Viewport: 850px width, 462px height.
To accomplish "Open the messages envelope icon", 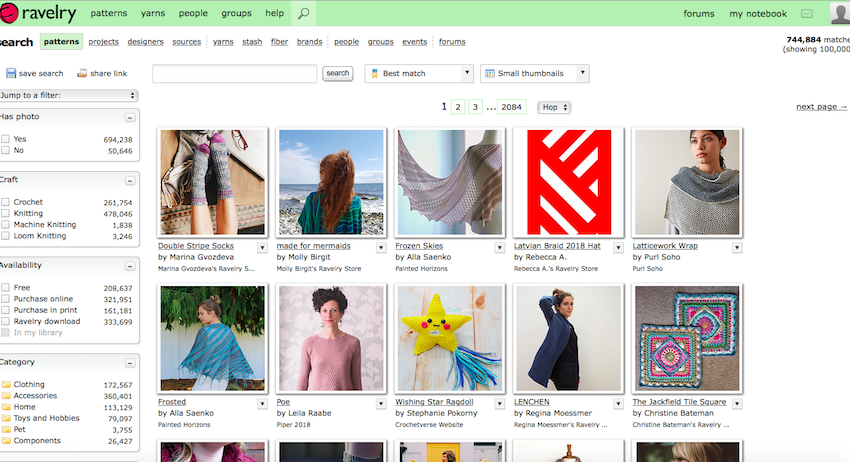I will point(807,14).
